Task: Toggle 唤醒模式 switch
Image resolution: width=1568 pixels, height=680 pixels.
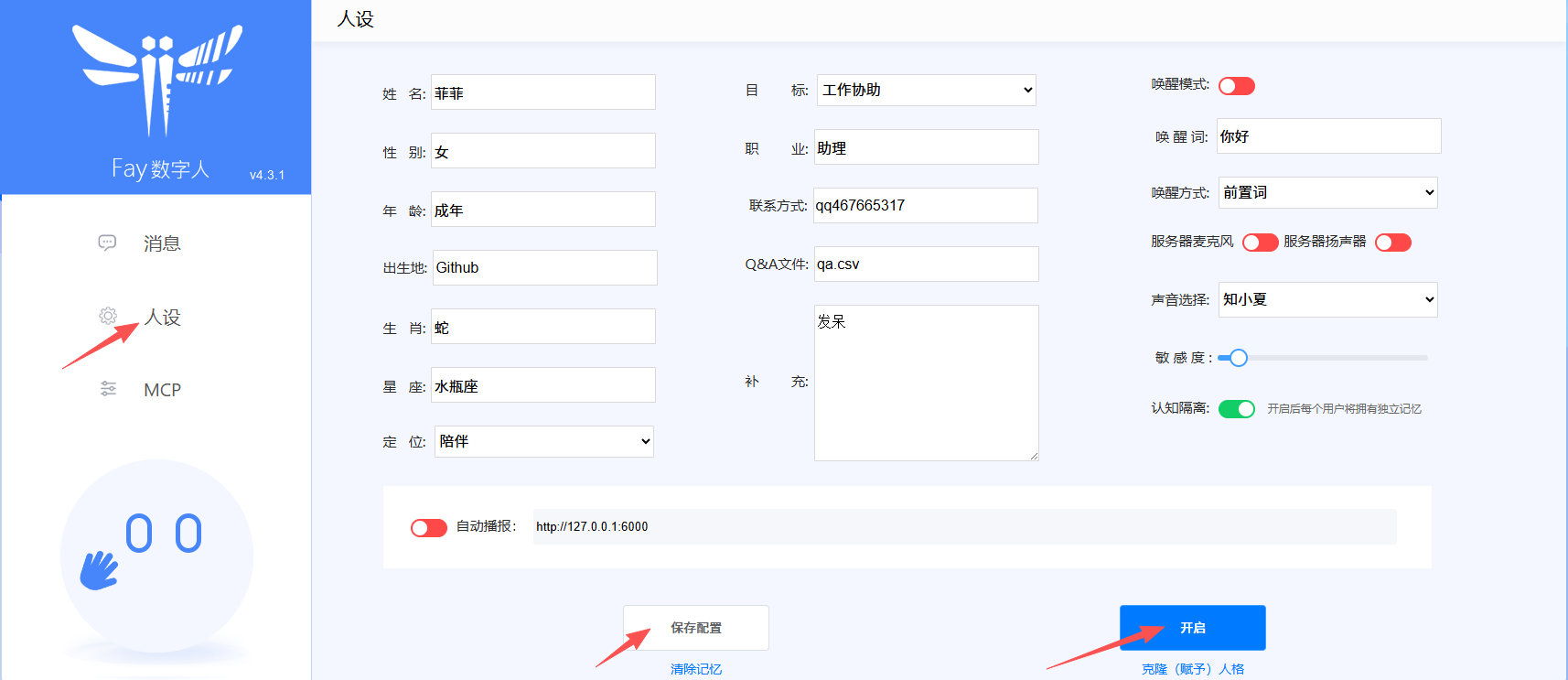Action: coord(1237,86)
